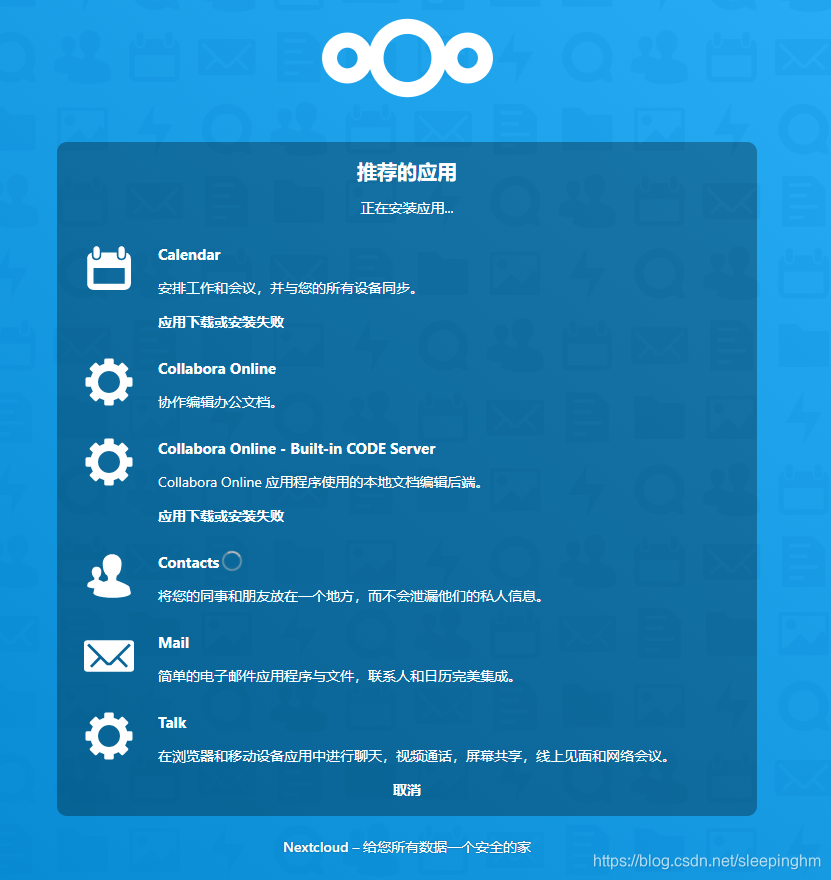
Task: Click the 推荐的应用 heading
Action: click(407, 172)
